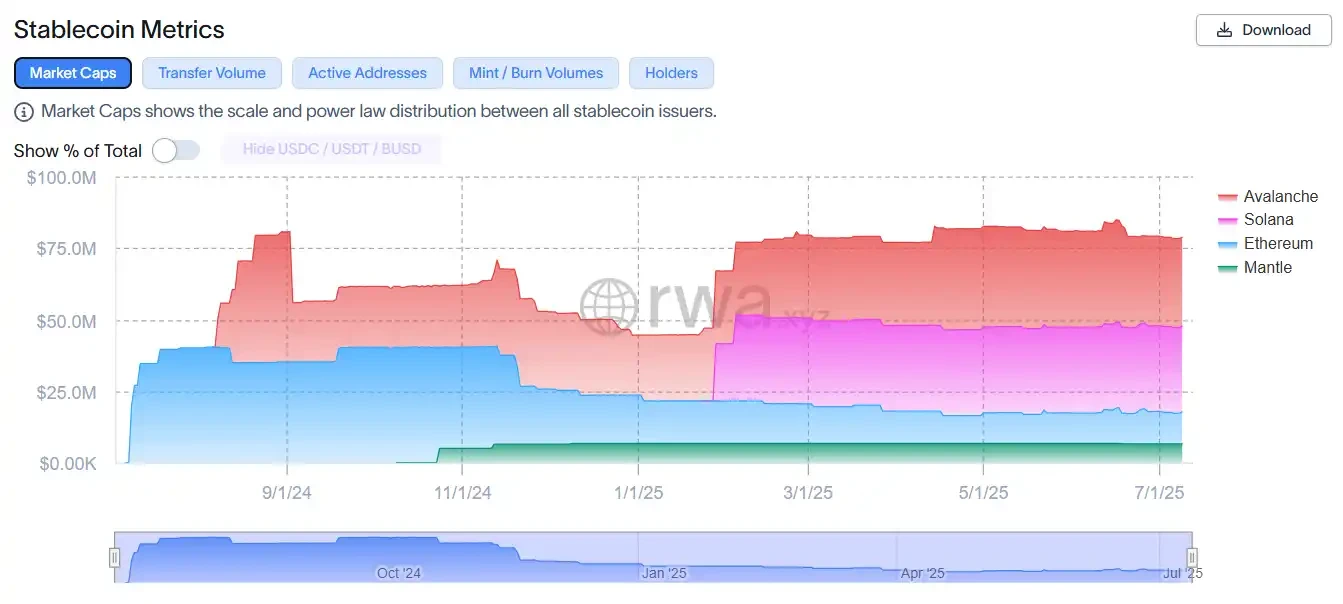Toggle the Solana legend series
Image resolution: width=1343 pixels, height=604 pixels.
1268,220
